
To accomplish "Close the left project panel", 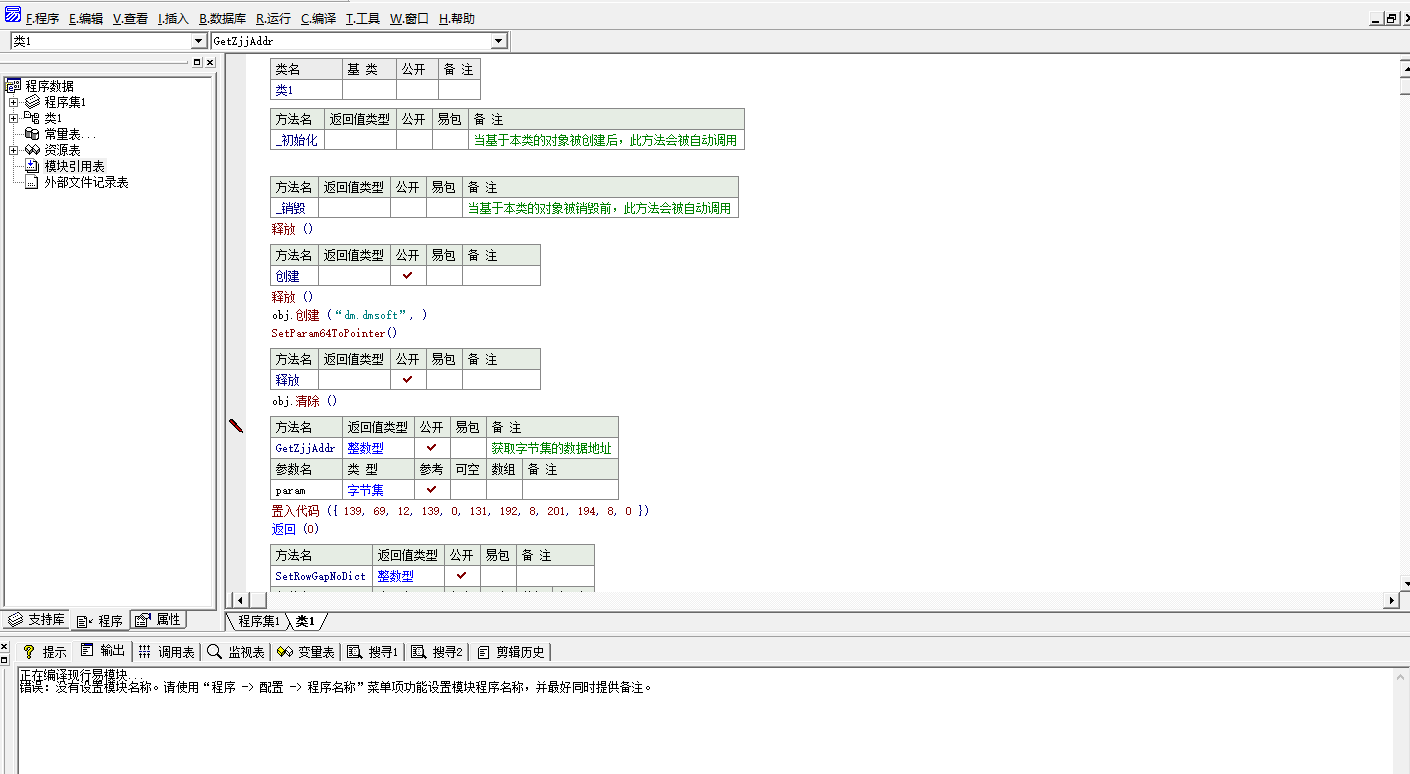I will coord(209,62).
